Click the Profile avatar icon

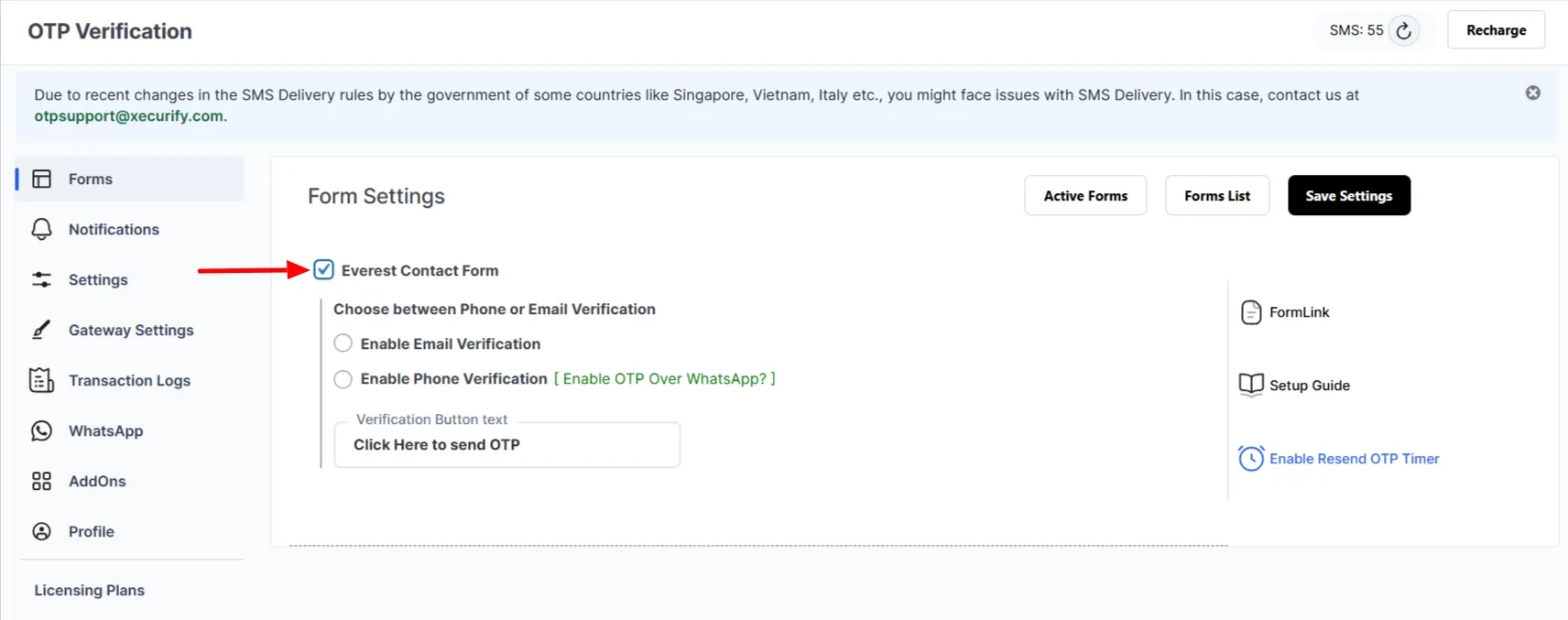click(42, 531)
